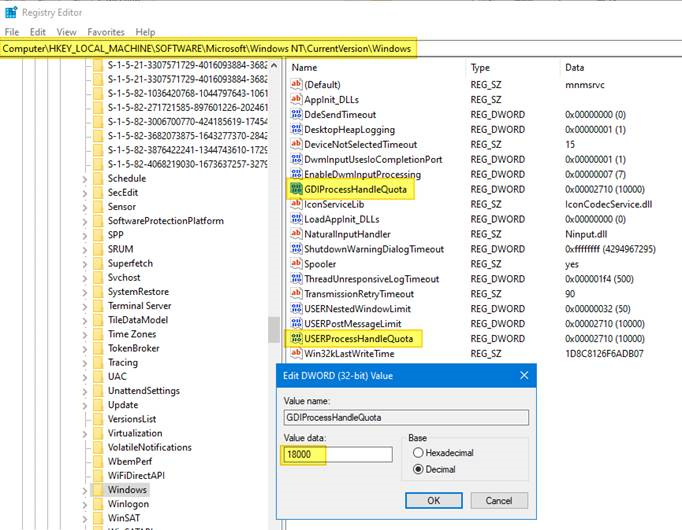Click the USERProcessHandleQuota DWORD value icon

click(x=295, y=339)
